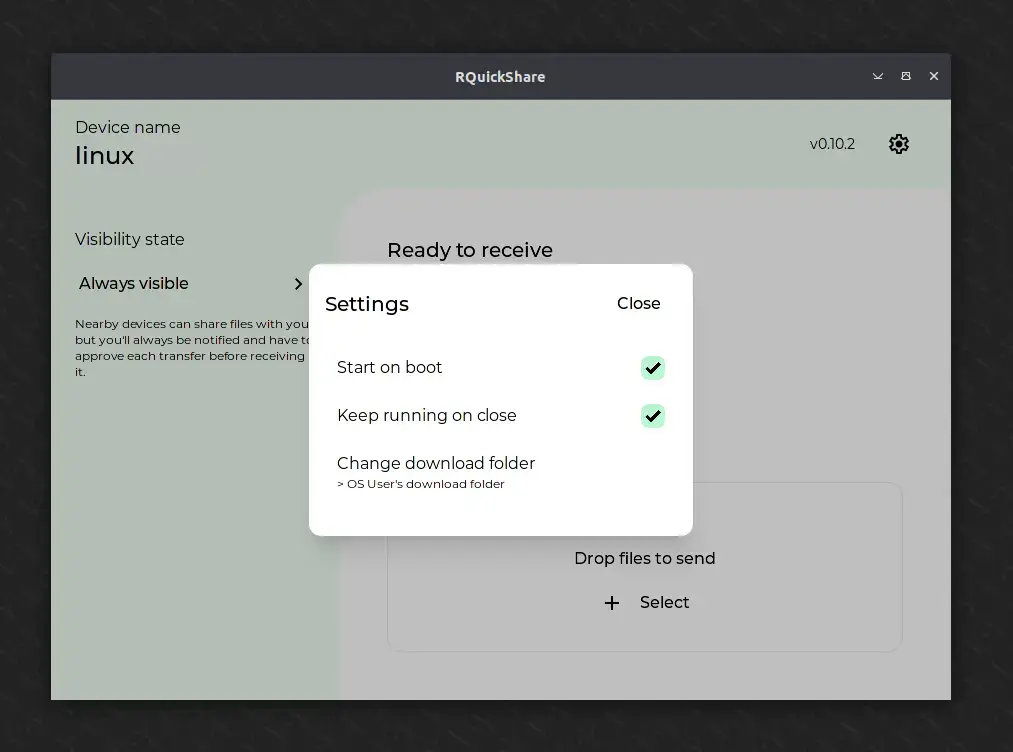Close the Settings dialog

tap(638, 303)
